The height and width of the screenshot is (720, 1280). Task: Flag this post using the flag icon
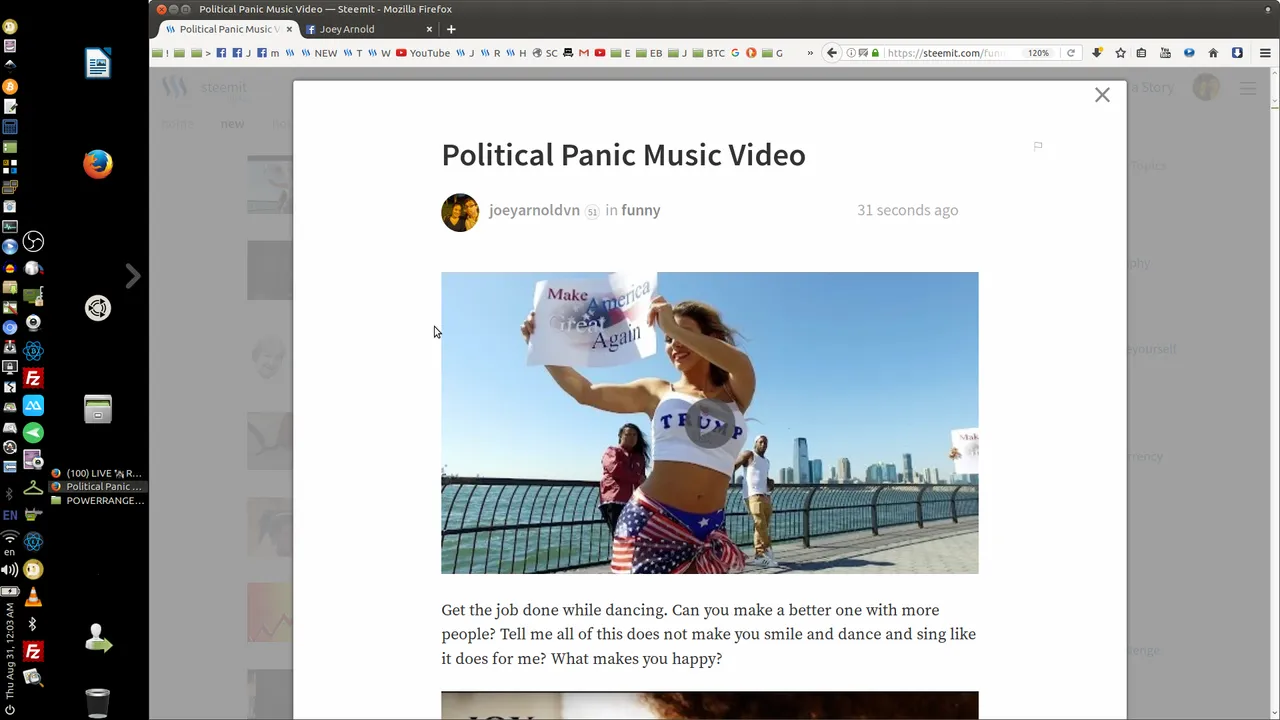[x=1038, y=146]
